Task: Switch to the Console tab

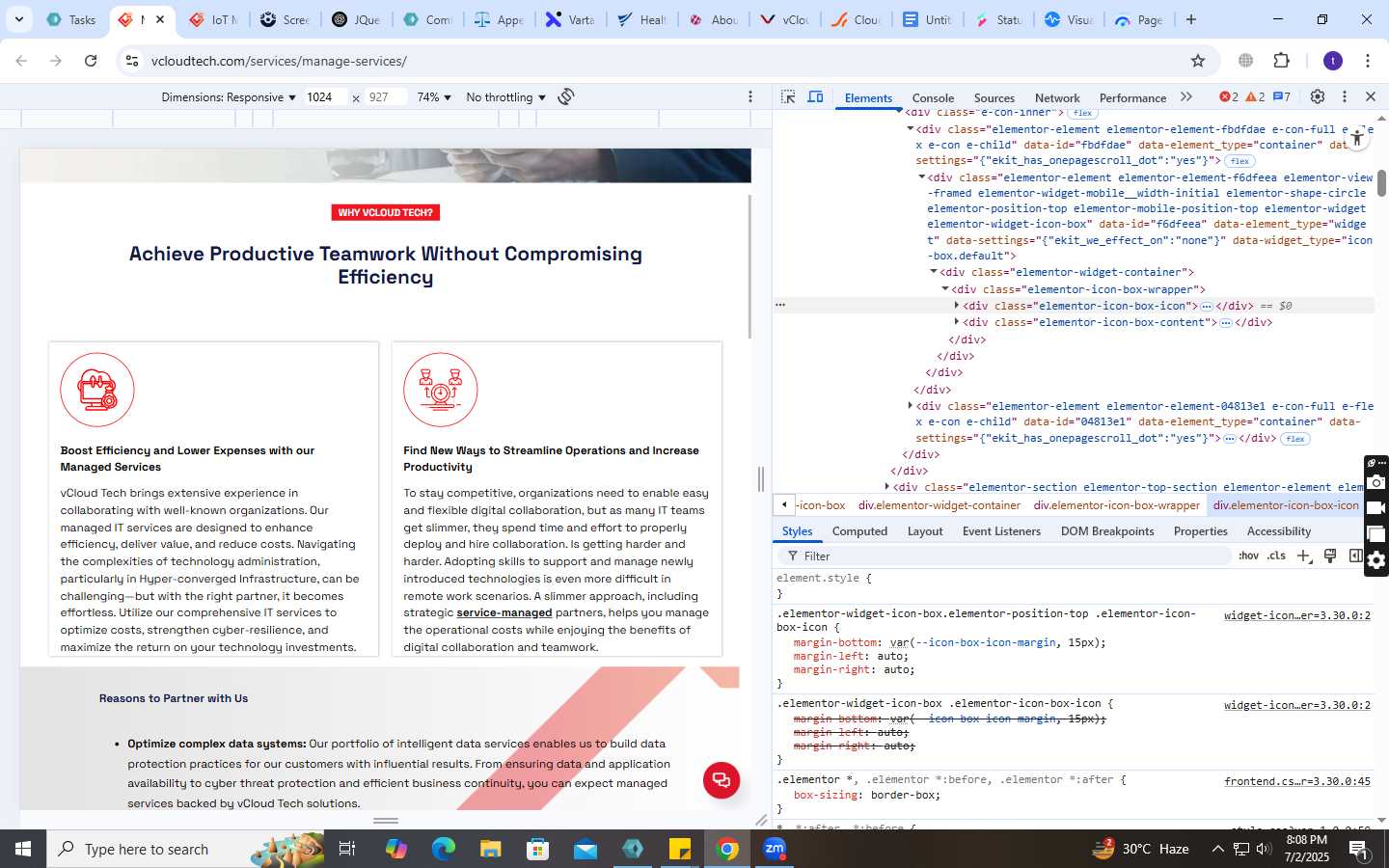Action: tap(933, 97)
